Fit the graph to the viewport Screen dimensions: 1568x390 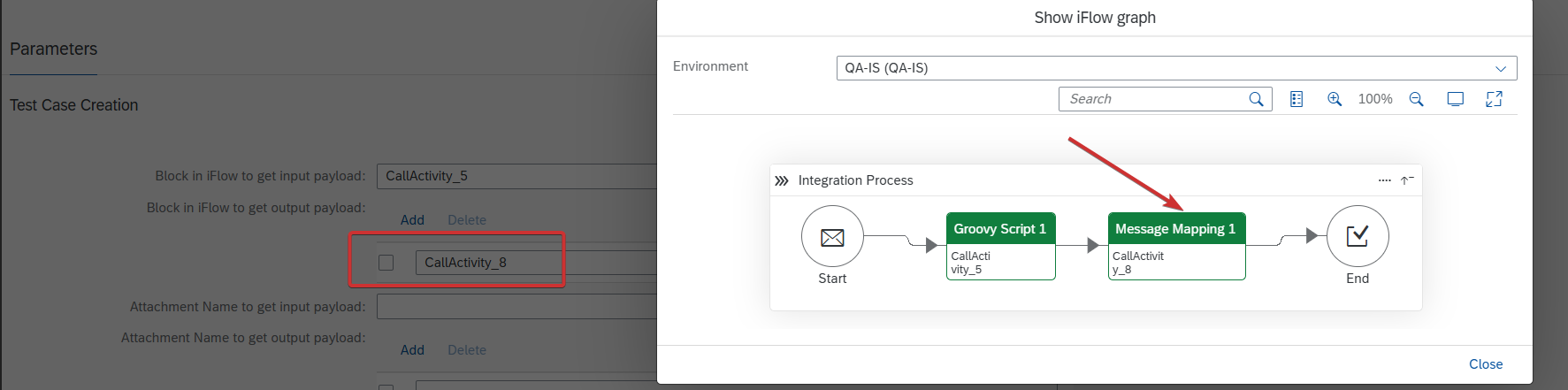click(1455, 99)
